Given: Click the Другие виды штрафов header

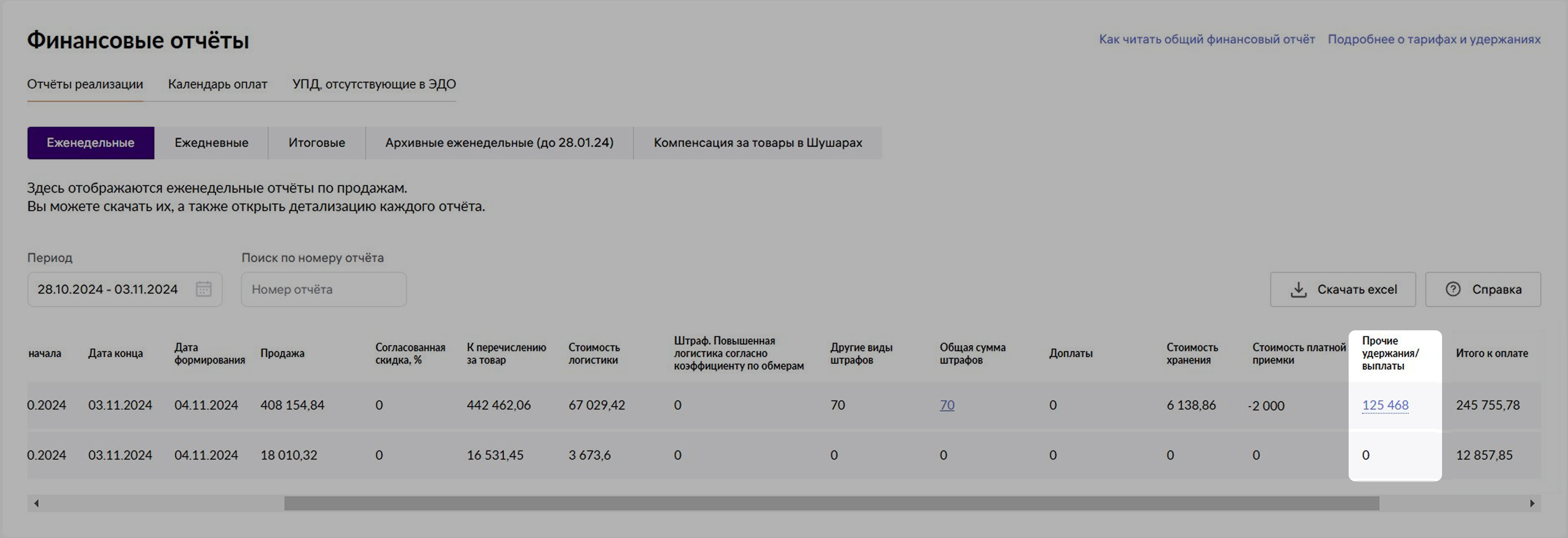Looking at the screenshot, I should pyautogui.click(x=861, y=354).
